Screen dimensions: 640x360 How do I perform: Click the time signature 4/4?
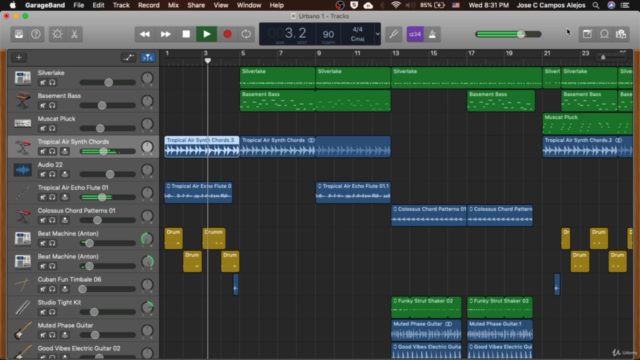click(x=358, y=29)
